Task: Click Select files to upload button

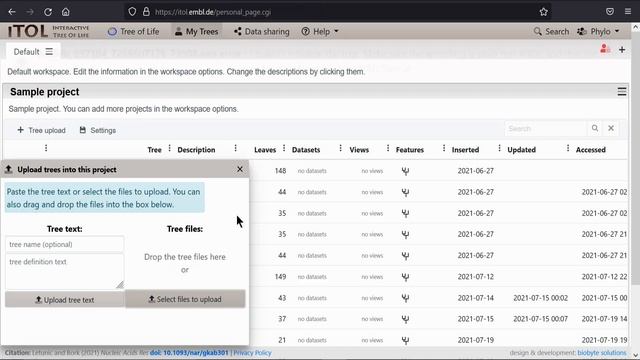Action: [185, 299]
